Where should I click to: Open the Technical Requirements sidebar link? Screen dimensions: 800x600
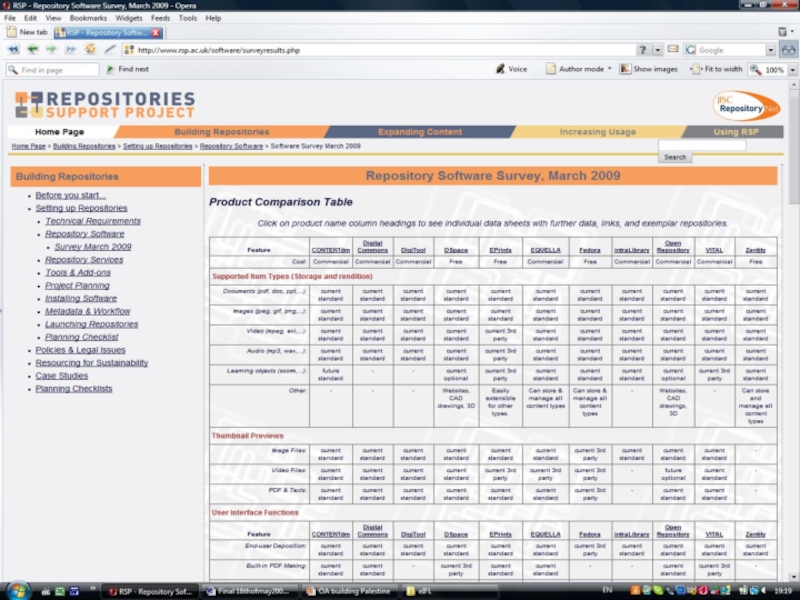click(x=92, y=221)
